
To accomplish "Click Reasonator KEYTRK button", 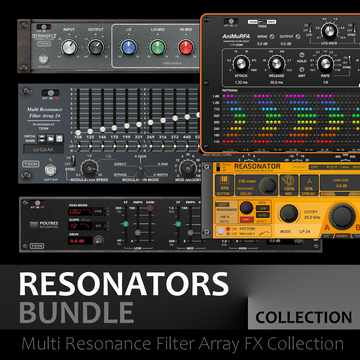I will coord(224,185).
